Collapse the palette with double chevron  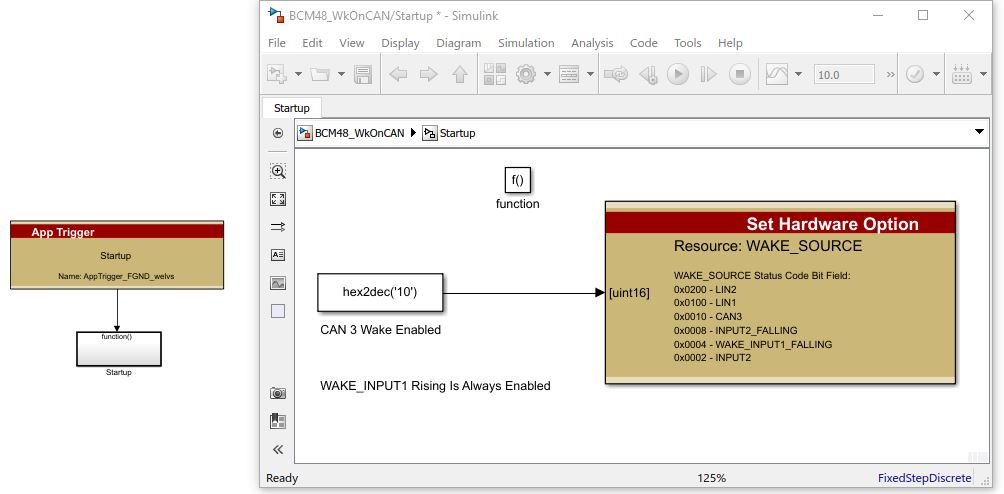point(278,449)
